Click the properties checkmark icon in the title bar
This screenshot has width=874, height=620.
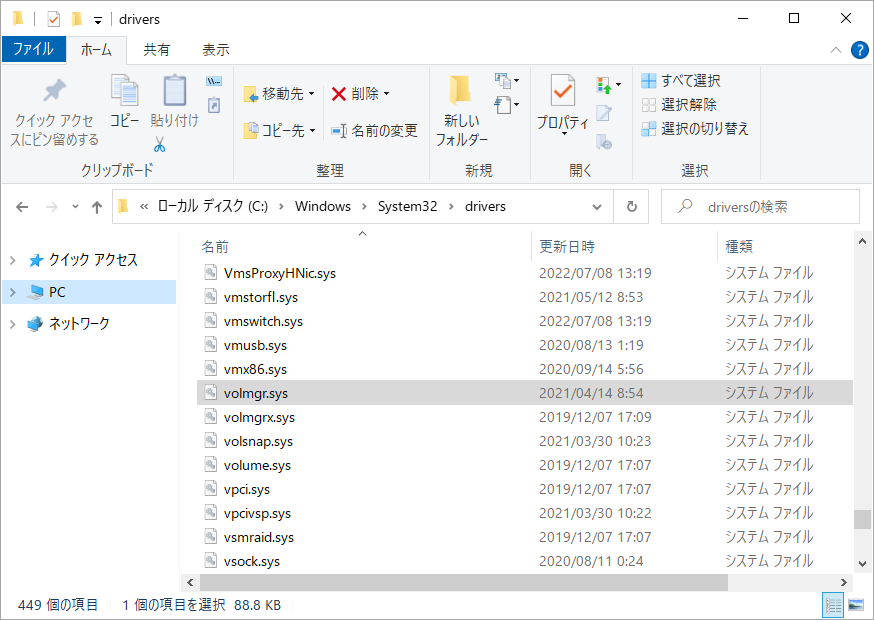[x=54, y=20]
